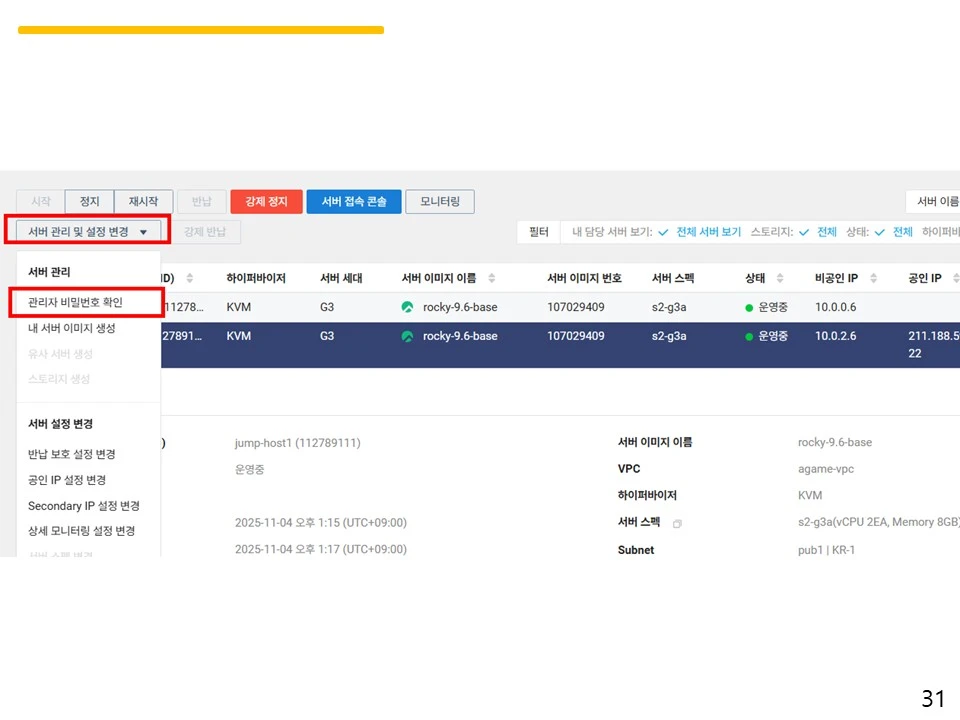Click the 하이퍼바이저 column header
The width and height of the screenshot is (960, 720).
(x=256, y=278)
